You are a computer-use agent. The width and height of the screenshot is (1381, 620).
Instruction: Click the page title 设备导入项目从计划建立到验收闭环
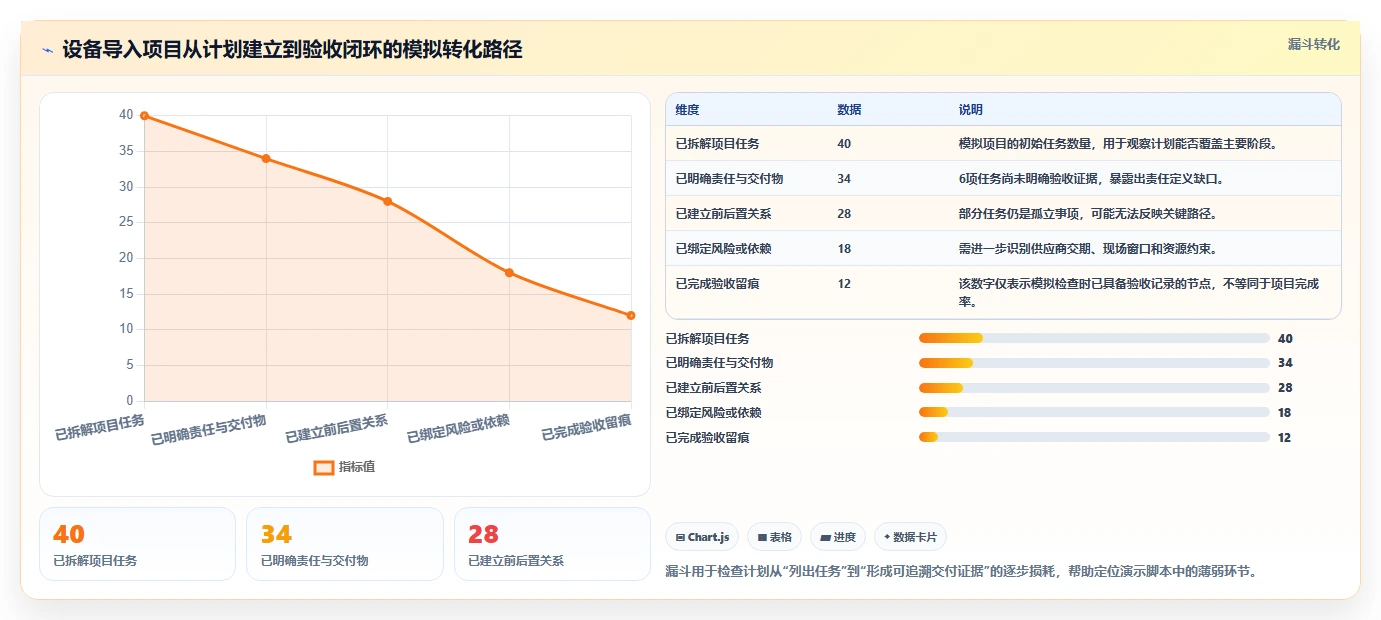pyautogui.click(x=292, y=50)
